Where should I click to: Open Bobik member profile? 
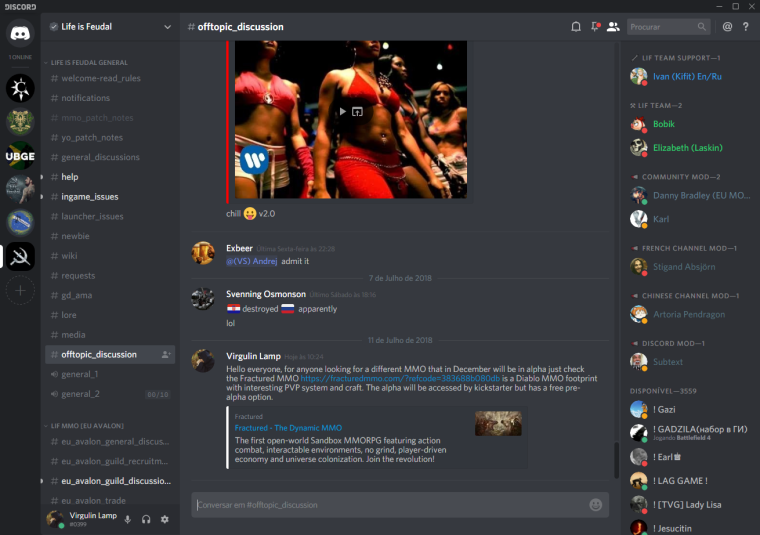pos(690,124)
